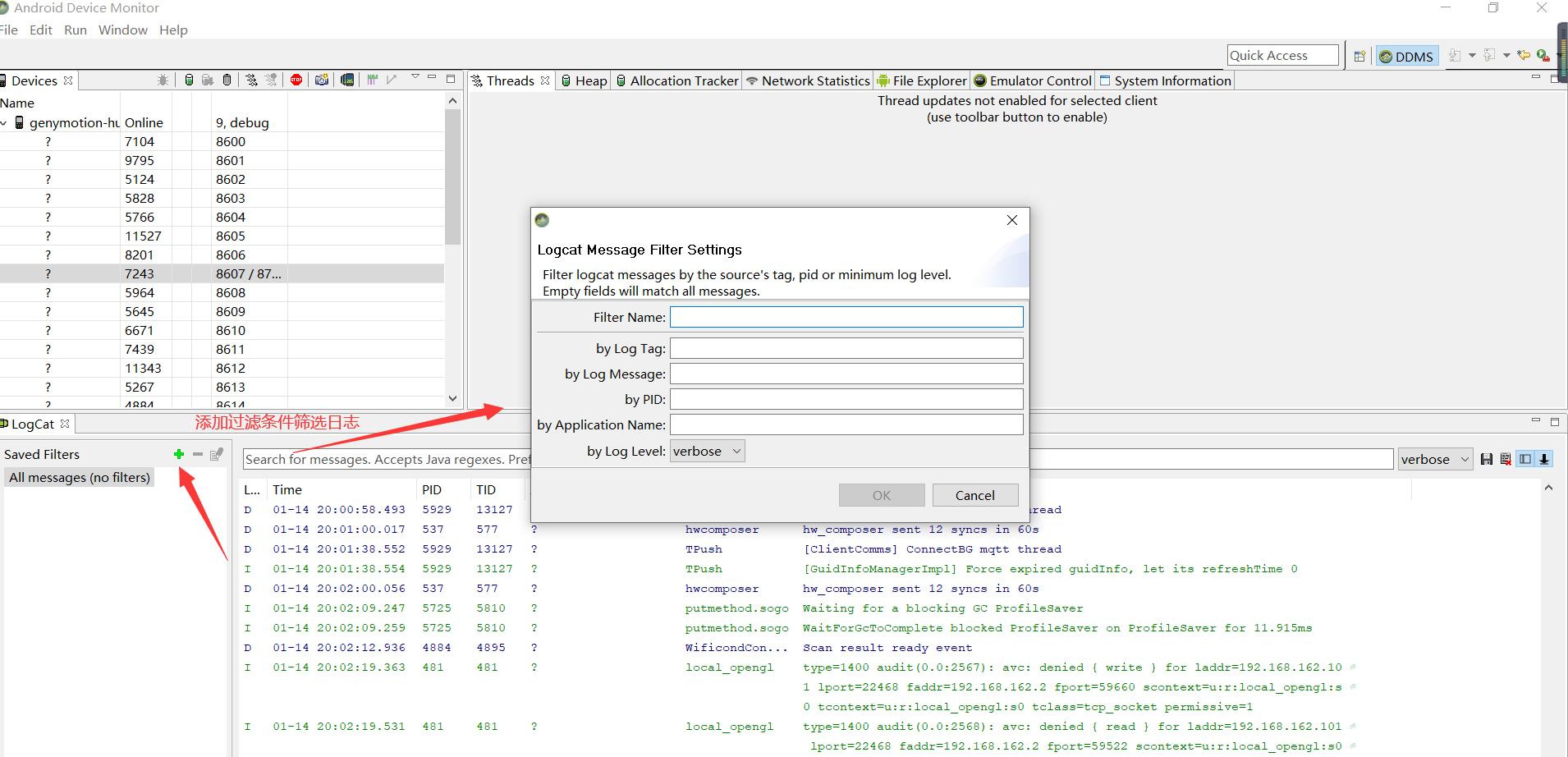Click the Open Perspective icon
The height and width of the screenshot is (757, 1568).
point(1359,56)
